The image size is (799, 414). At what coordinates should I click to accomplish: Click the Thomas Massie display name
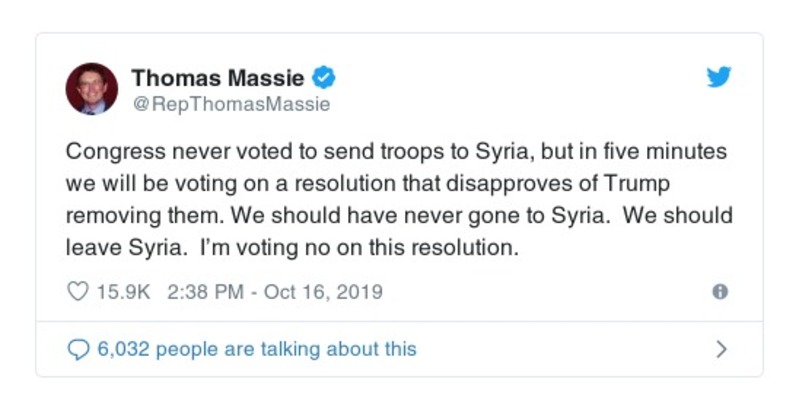pos(219,77)
